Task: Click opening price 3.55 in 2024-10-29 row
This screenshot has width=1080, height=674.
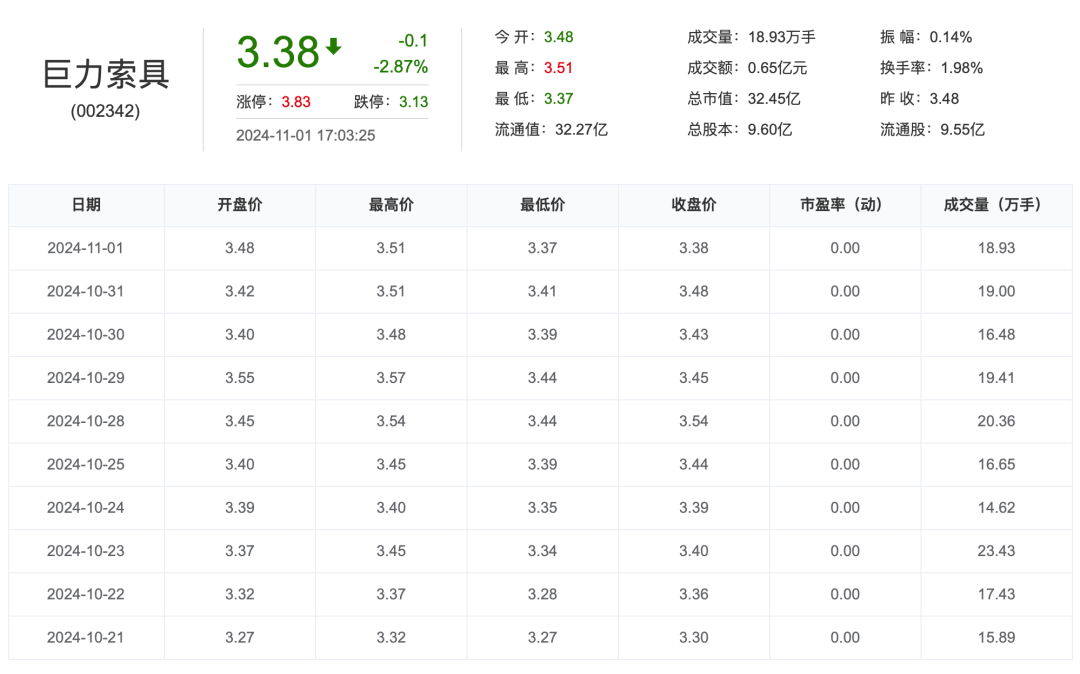Action: (240, 378)
